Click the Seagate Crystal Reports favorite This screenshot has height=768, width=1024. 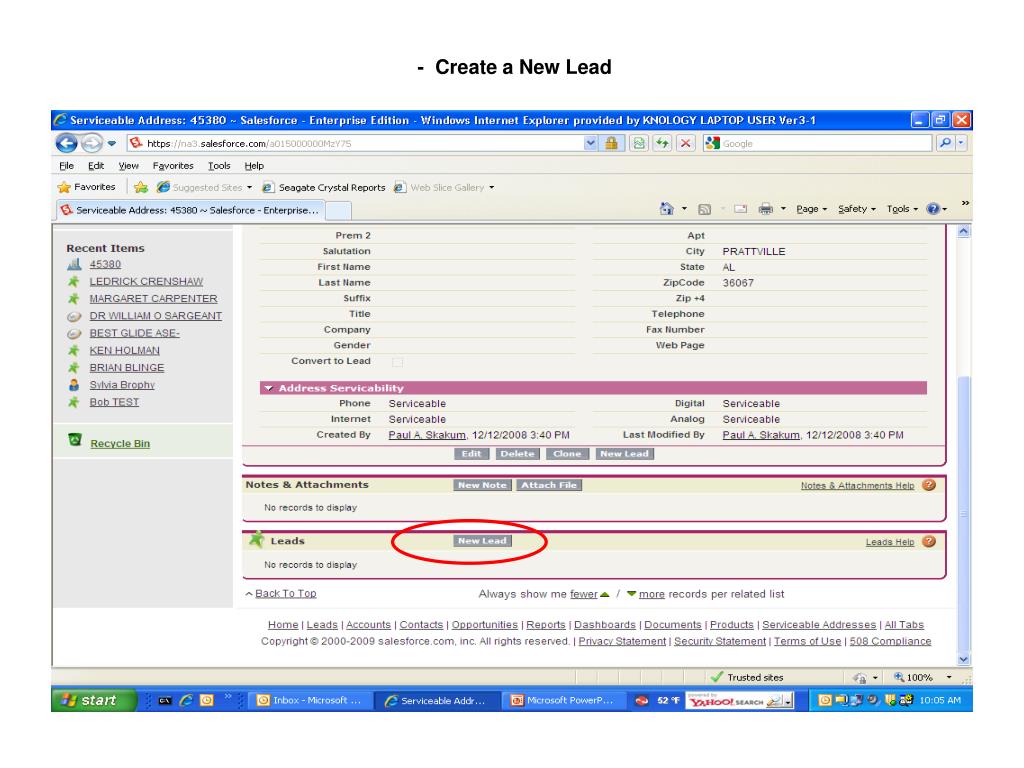(324, 187)
